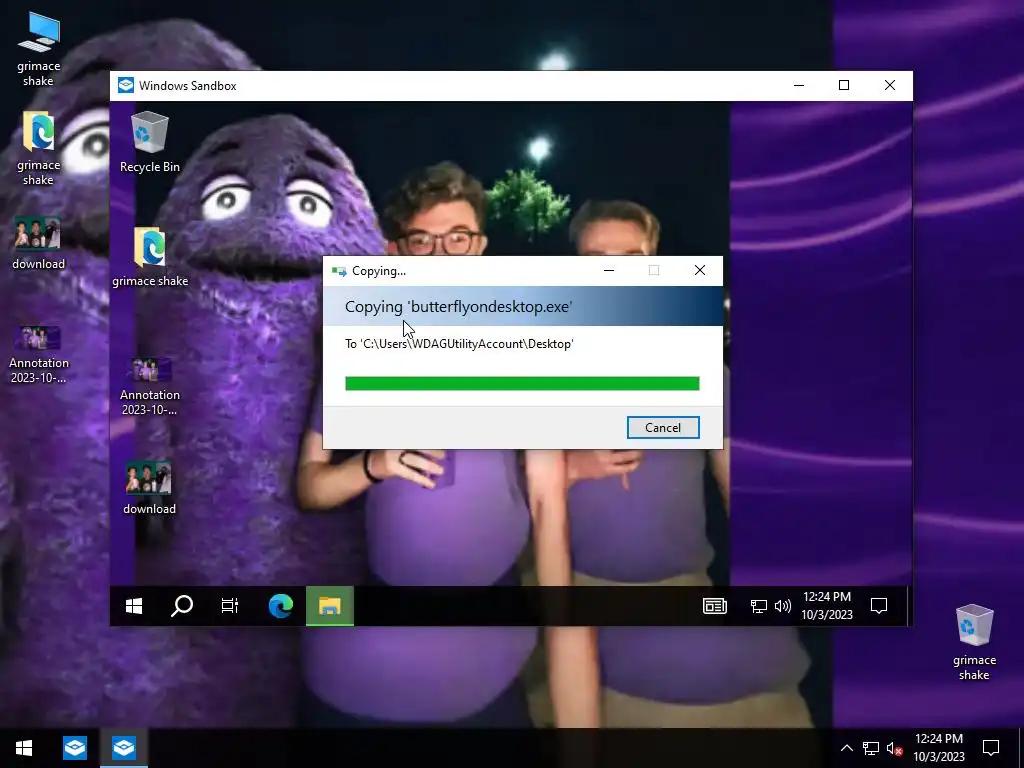1024x768 pixels.
Task: Select host desktop computer icon grimace shake
Action: point(39,50)
